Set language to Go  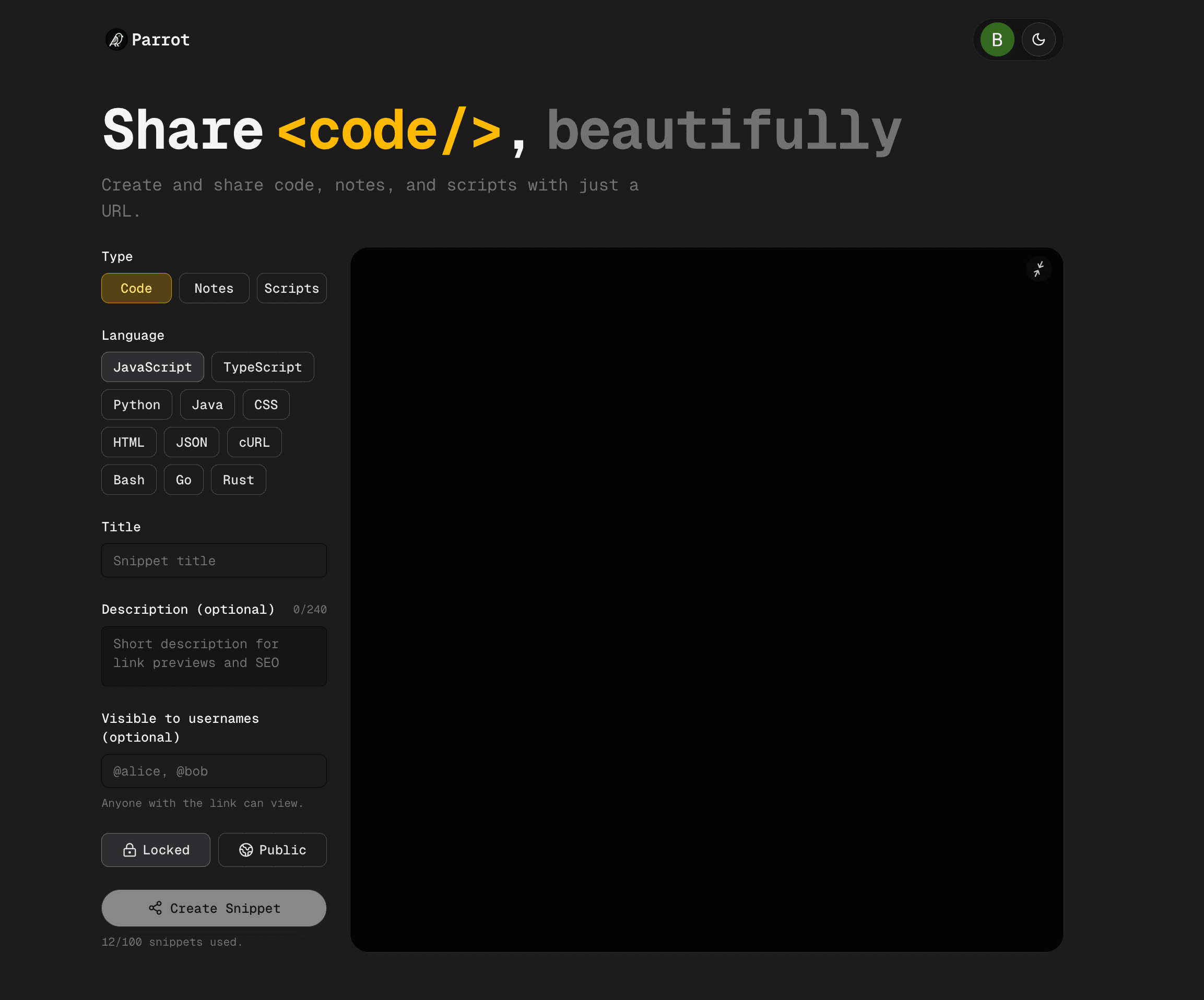click(x=183, y=480)
